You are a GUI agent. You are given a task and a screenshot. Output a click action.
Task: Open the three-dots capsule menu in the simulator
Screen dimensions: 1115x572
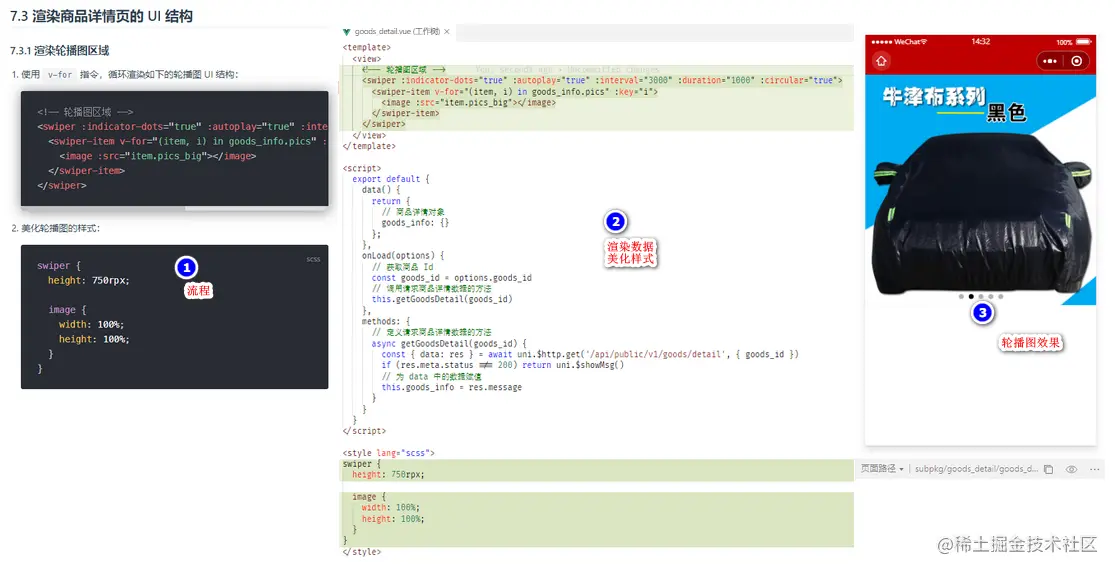(1050, 61)
